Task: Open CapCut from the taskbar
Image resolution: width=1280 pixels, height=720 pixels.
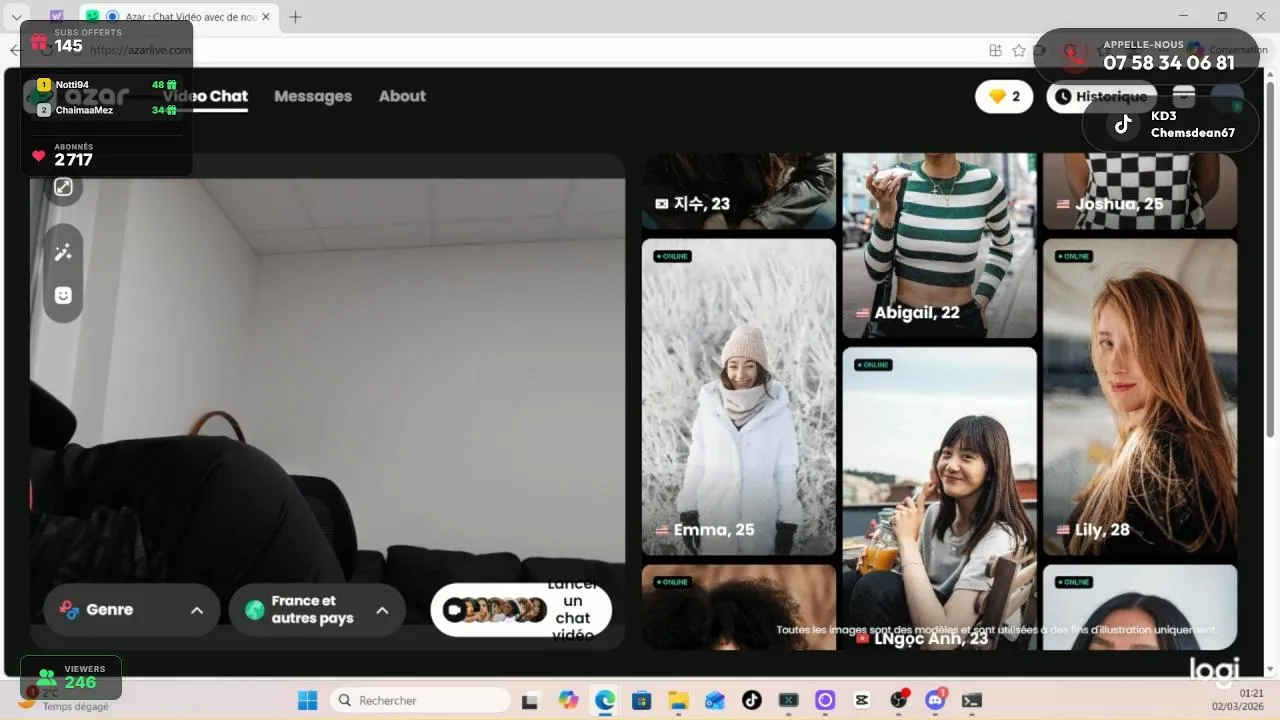Action: tap(862, 701)
